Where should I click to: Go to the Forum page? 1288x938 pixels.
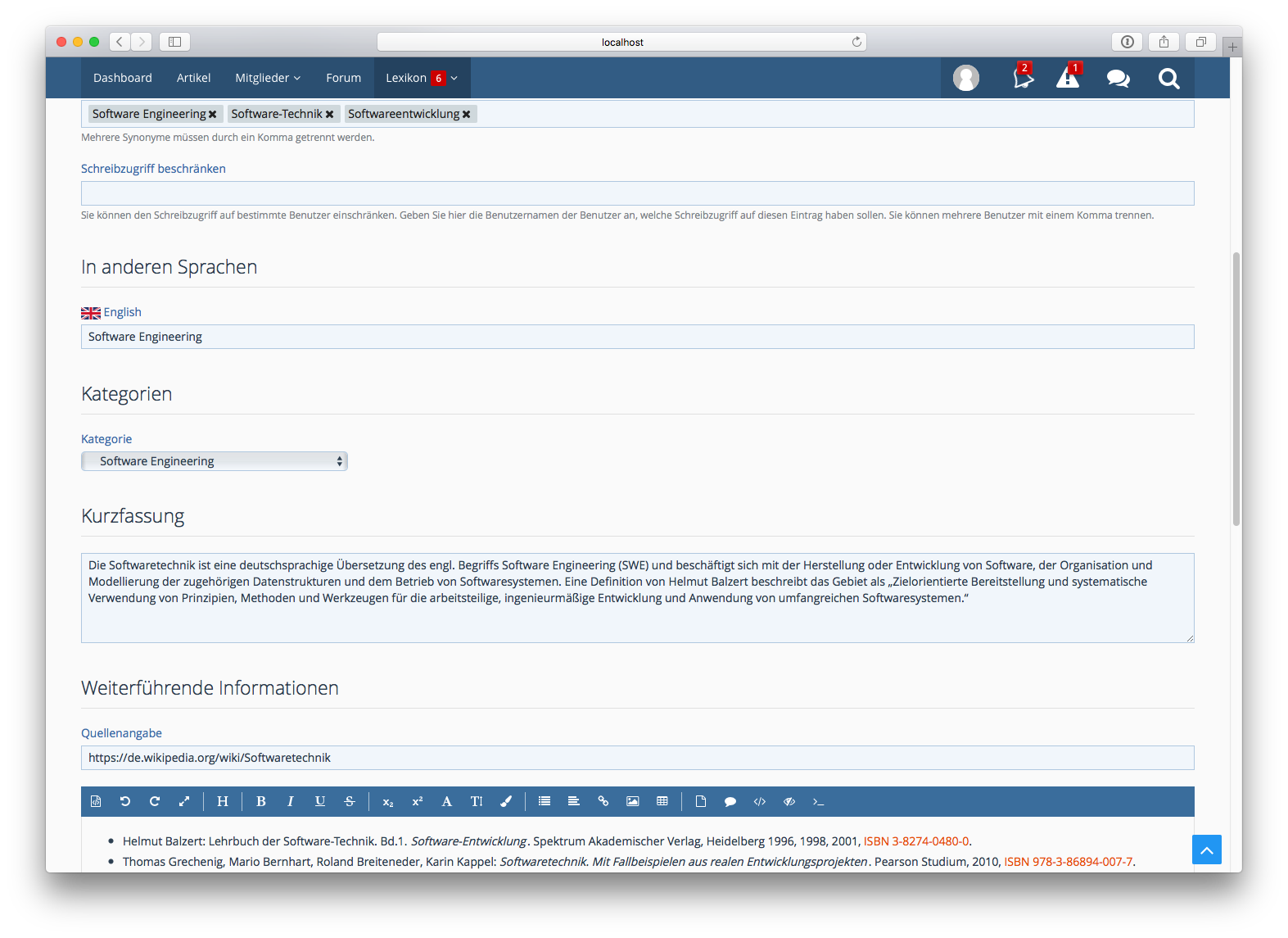(x=343, y=78)
